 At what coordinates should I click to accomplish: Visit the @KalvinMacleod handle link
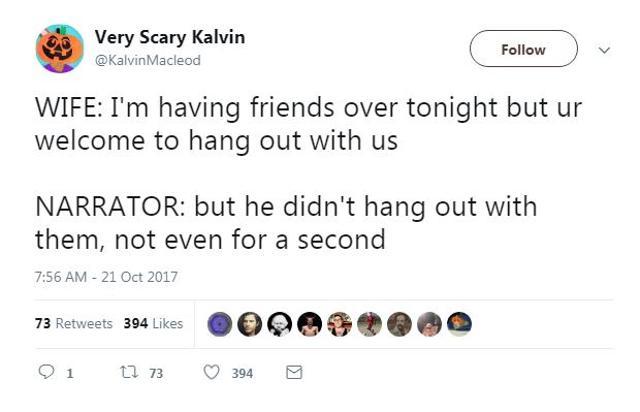(148, 60)
